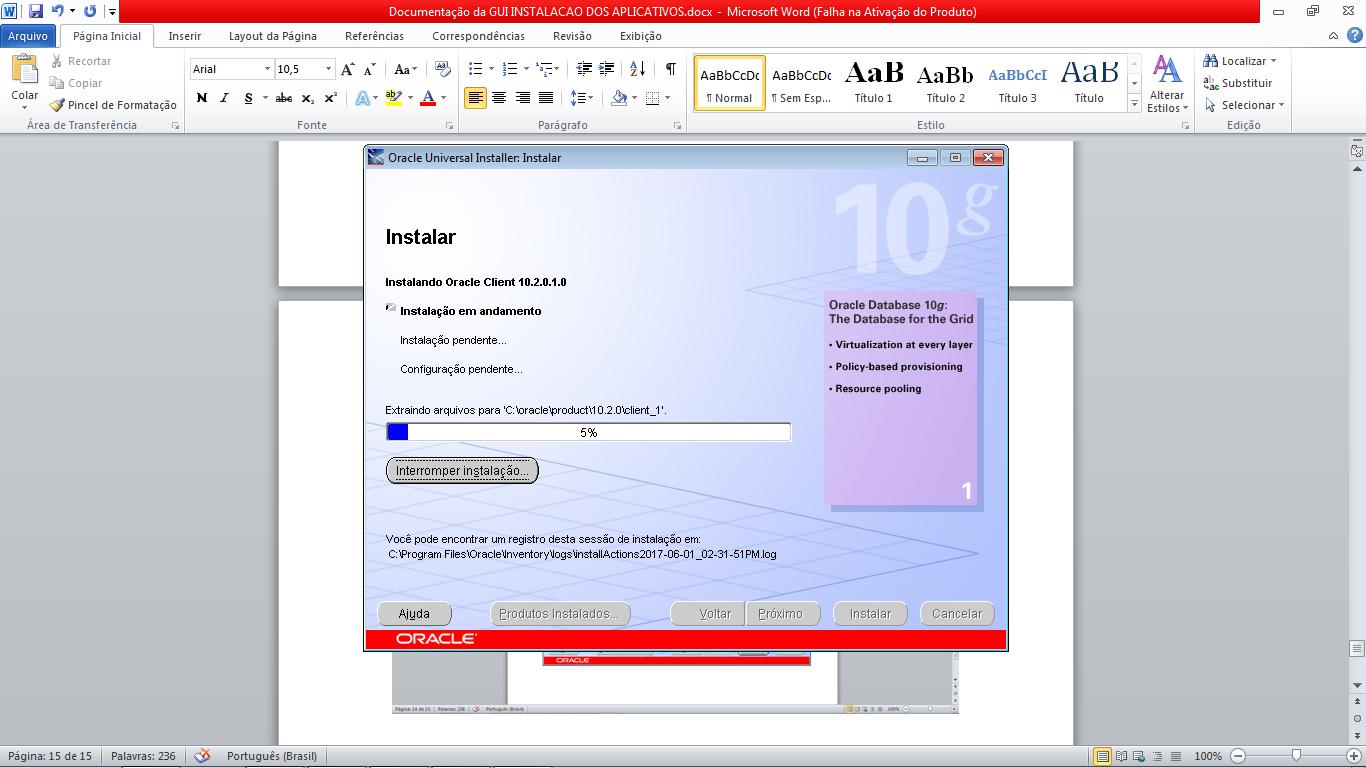Screen dimensions: 1366x768
Task: Open the Inserir ribbon tab
Action: click(x=185, y=36)
